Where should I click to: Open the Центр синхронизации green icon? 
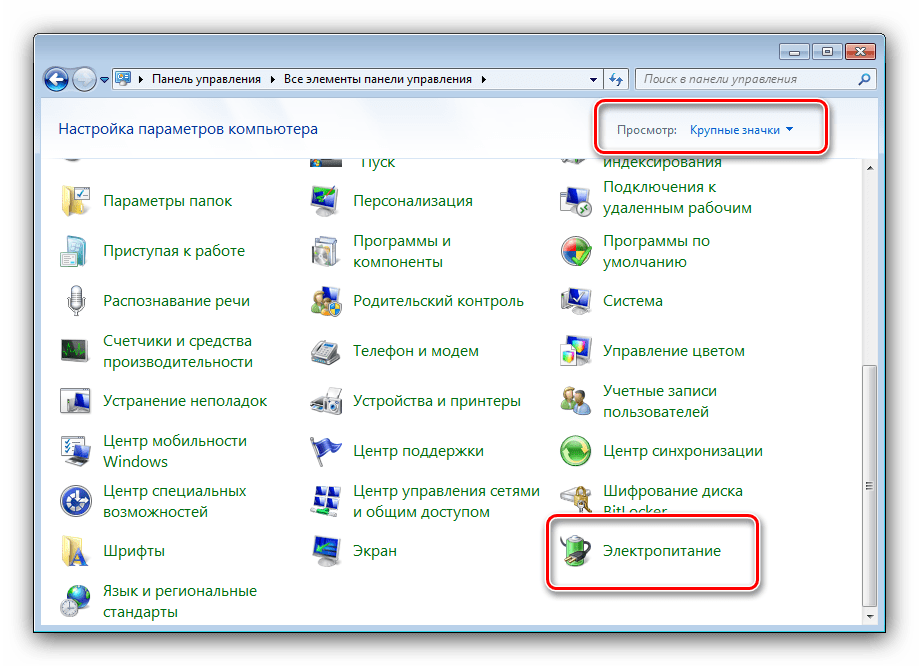576,451
